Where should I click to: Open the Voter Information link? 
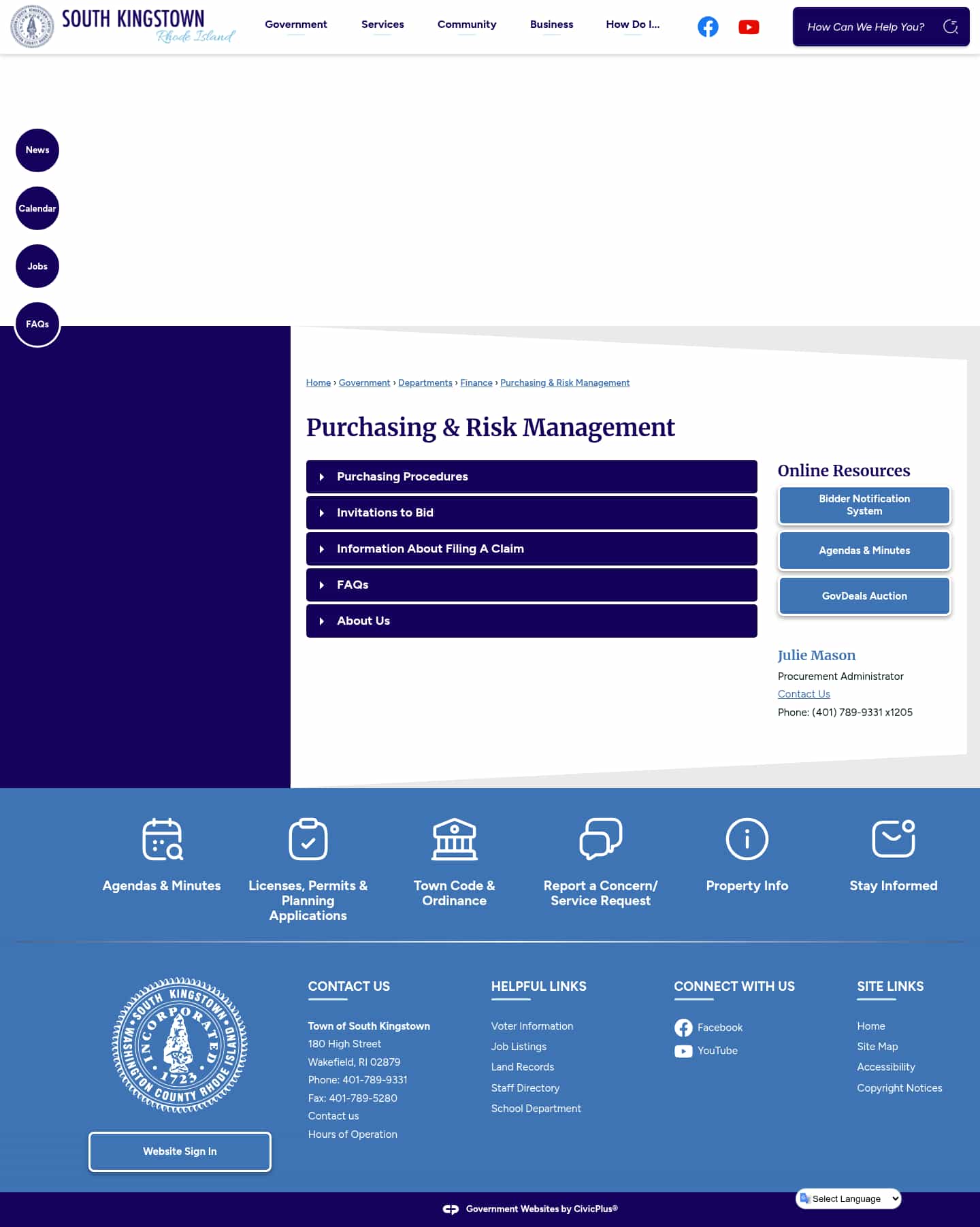[532, 1026]
